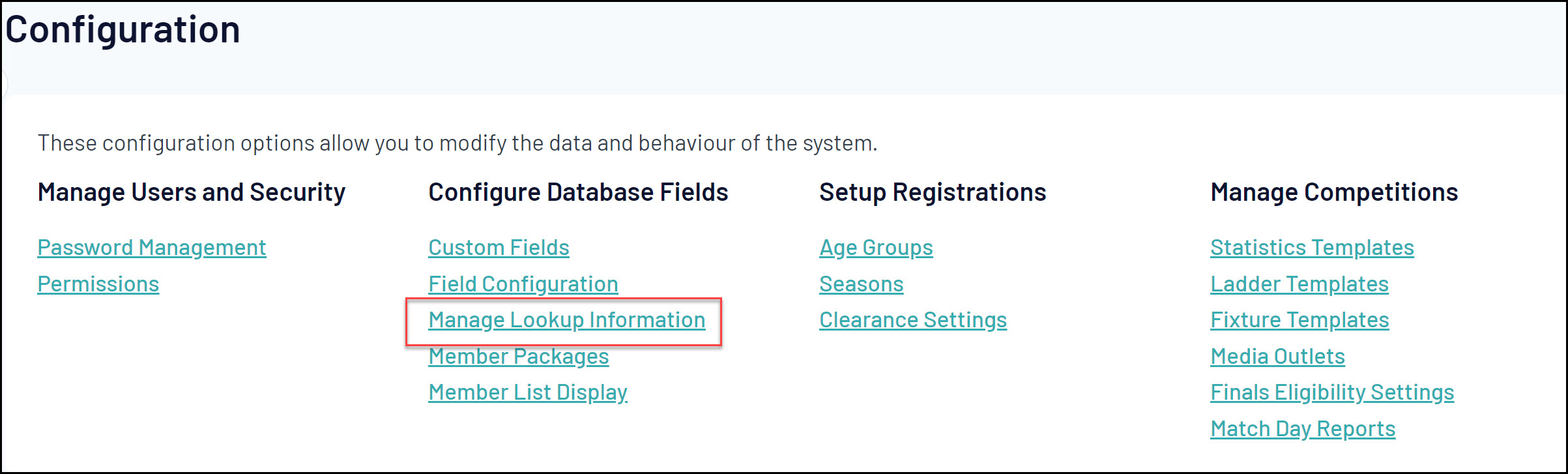Go to Field Configuration
This screenshot has height=474, width=1568.
(x=523, y=284)
